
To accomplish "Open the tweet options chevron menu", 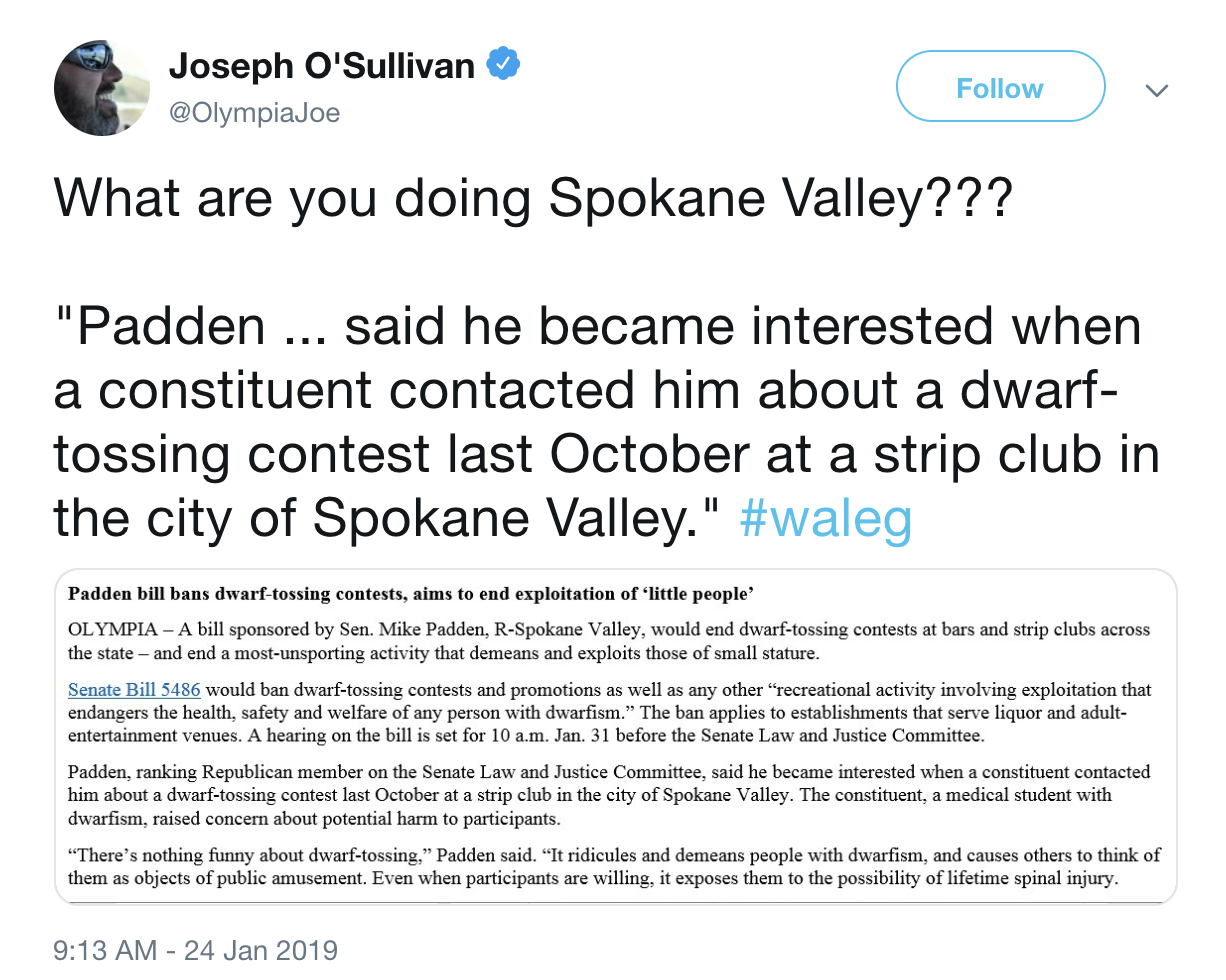I will pyautogui.click(x=1156, y=90).
